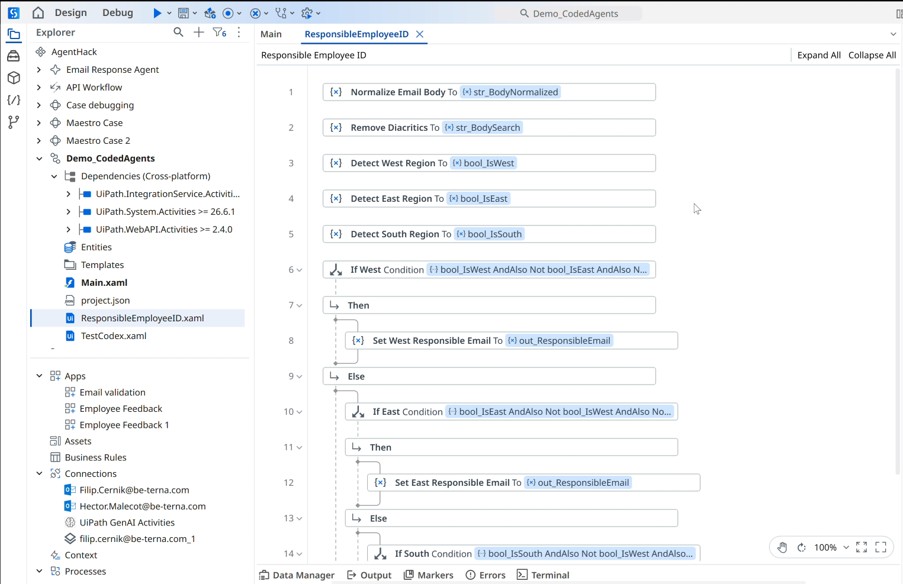903x584 pixels.
Task: Click the publish package icon in toolbar
Action: click(x=210, y=13)
